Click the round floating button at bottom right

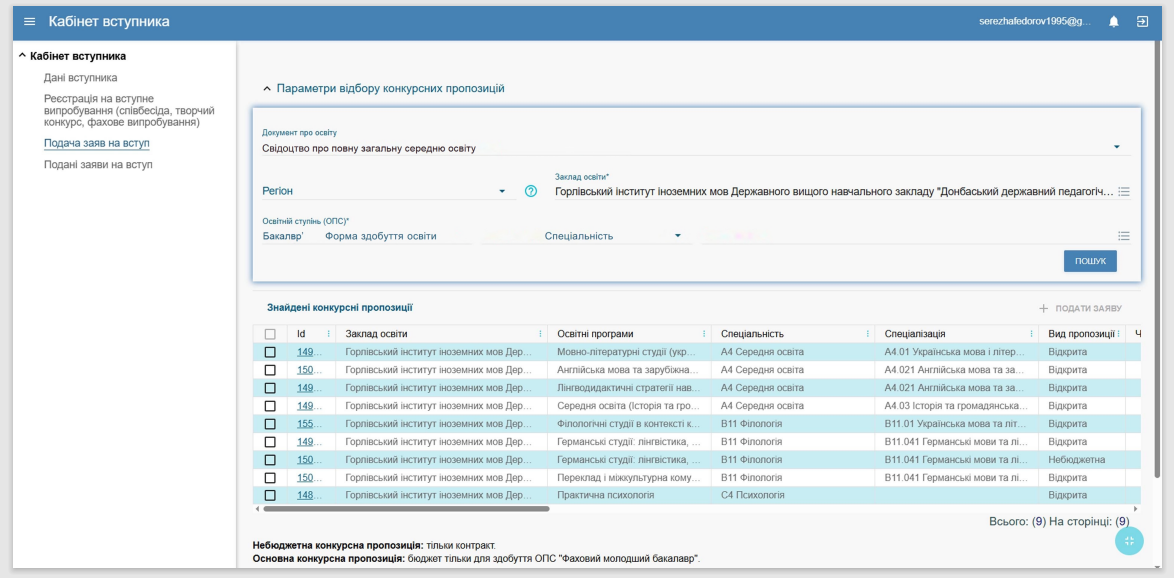(x=1129, y=541)
